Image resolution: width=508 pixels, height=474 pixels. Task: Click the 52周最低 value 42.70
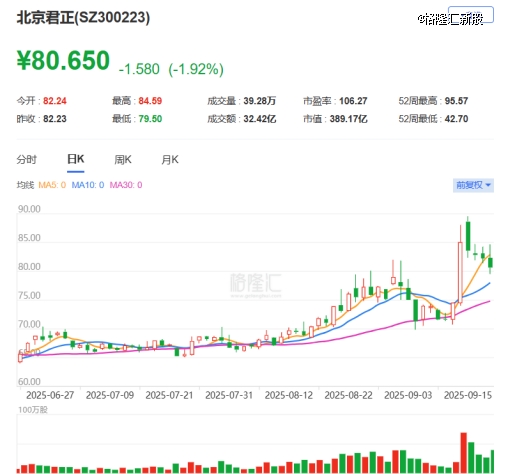tap(456, 119)
